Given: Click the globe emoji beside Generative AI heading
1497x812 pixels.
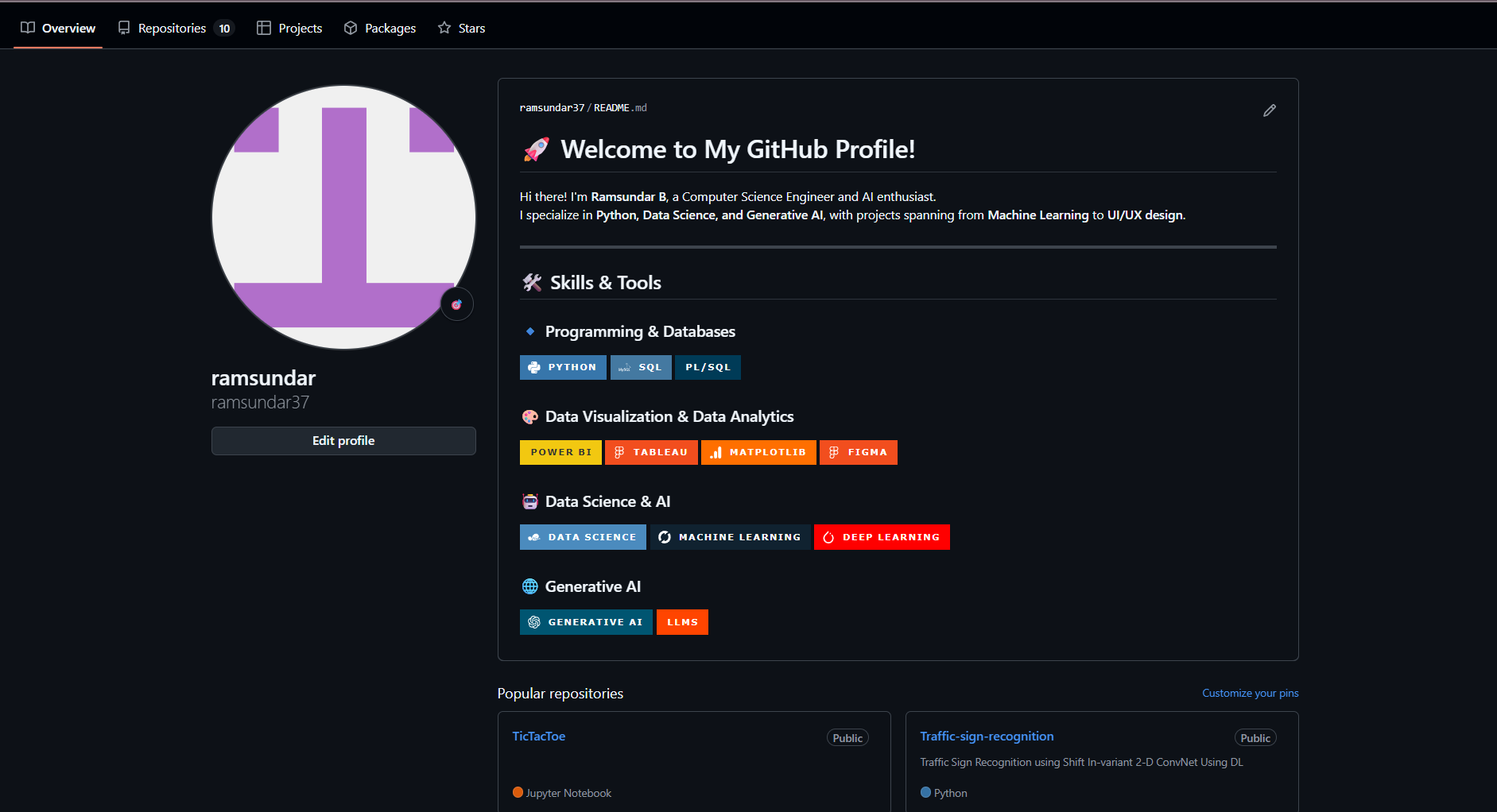Looking at the screenshot, I should [x=530, y=586].
